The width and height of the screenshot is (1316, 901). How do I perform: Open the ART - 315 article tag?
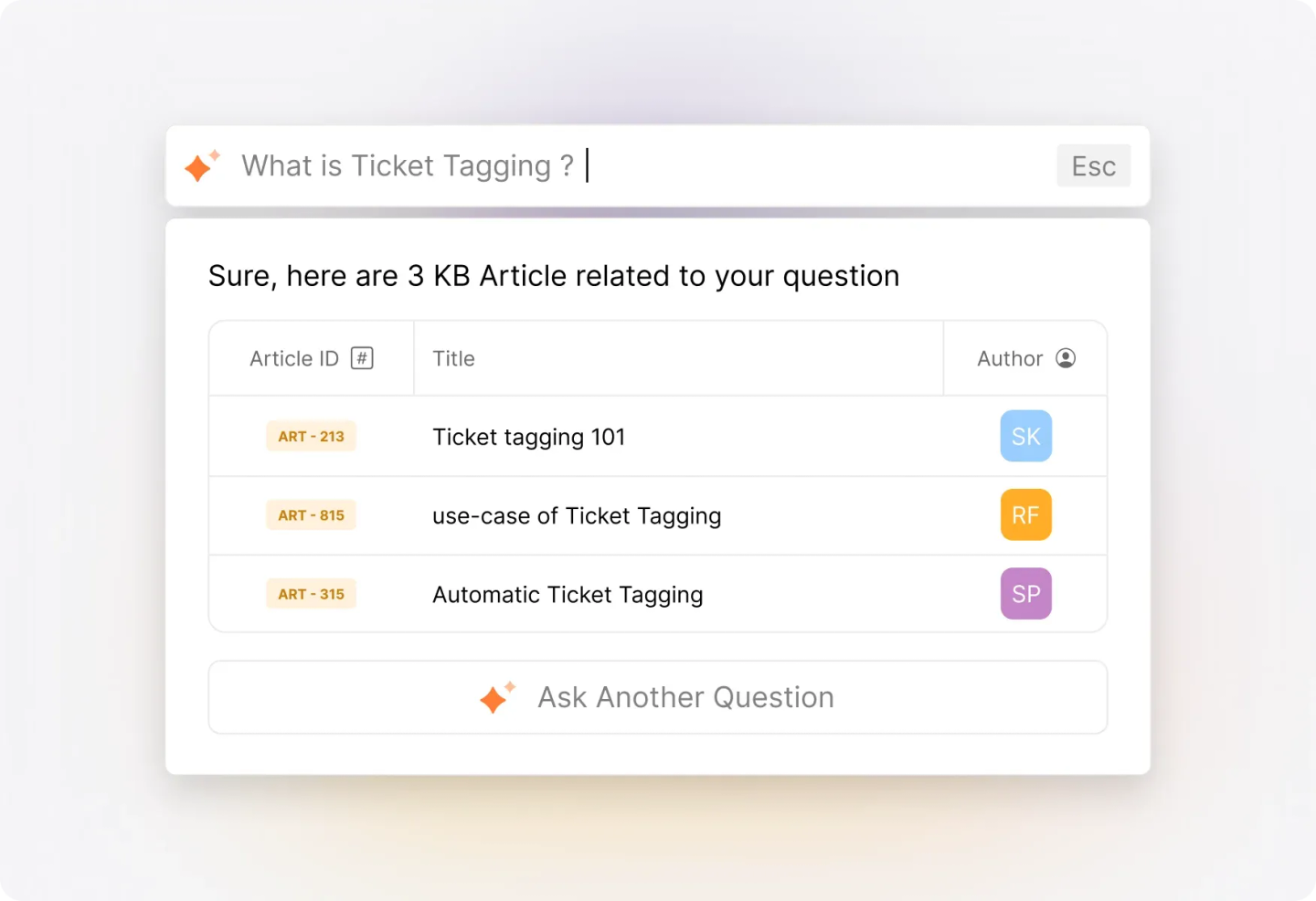pos(311,594)
